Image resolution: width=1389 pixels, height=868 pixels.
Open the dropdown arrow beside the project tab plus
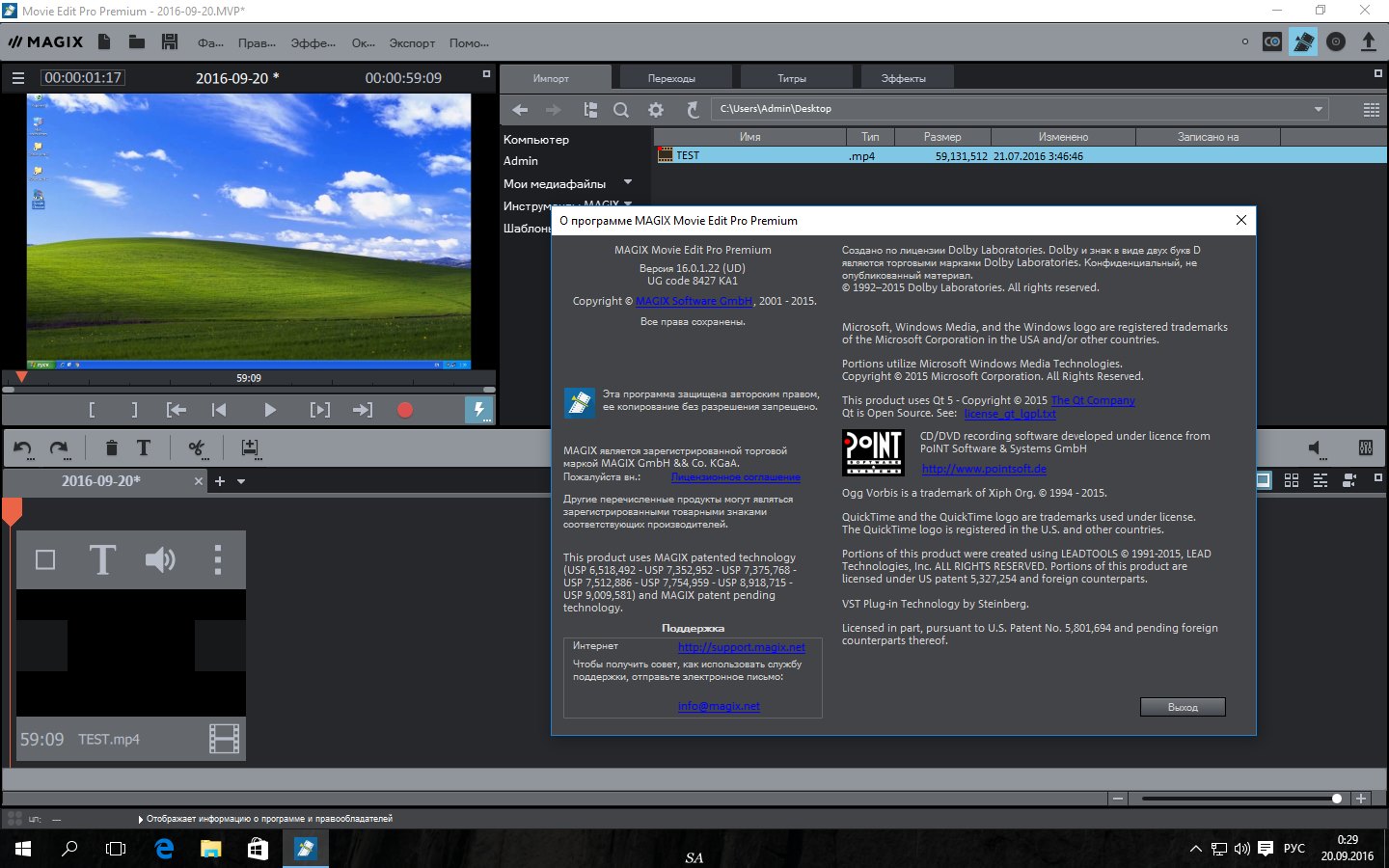tap(241, 481)
